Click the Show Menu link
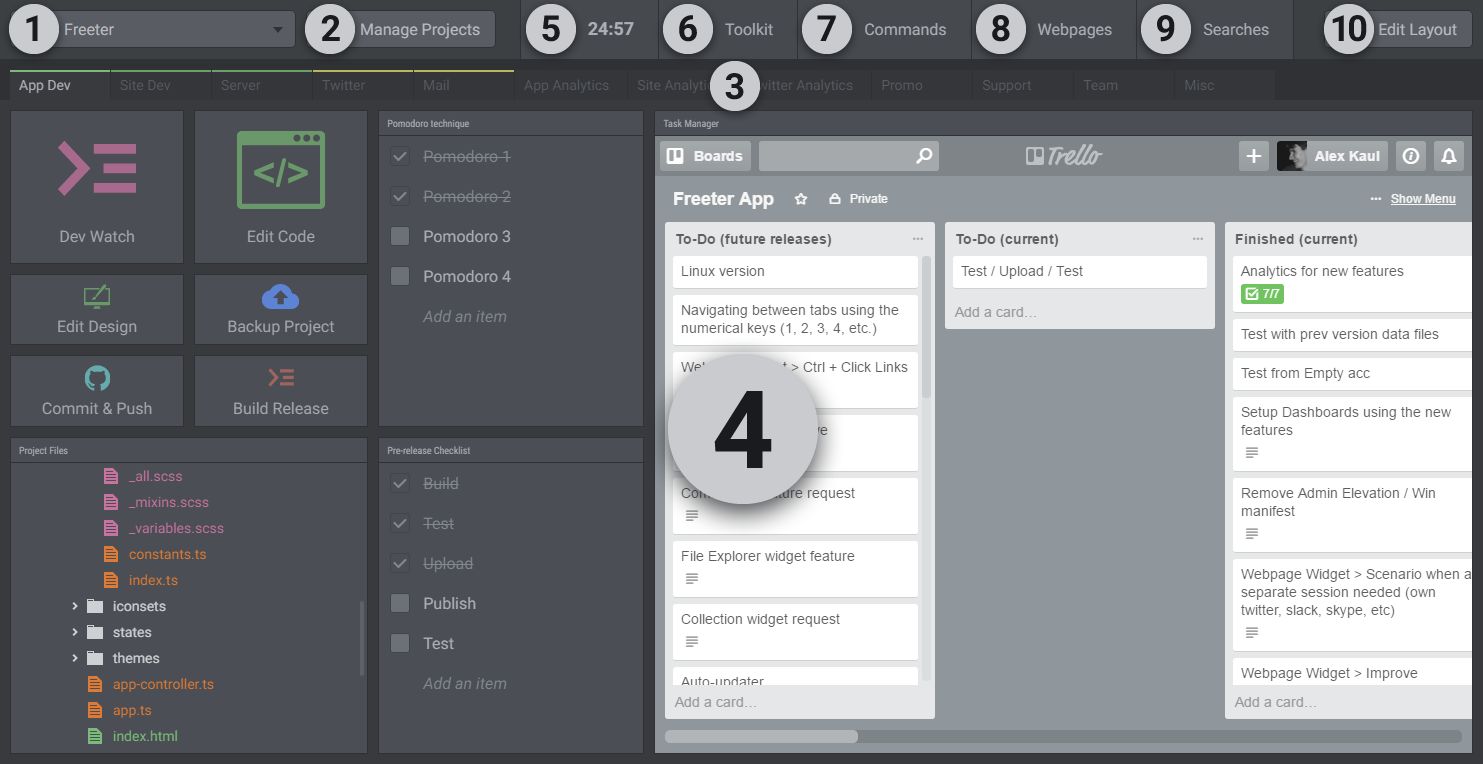 (x=1422, y=199)
